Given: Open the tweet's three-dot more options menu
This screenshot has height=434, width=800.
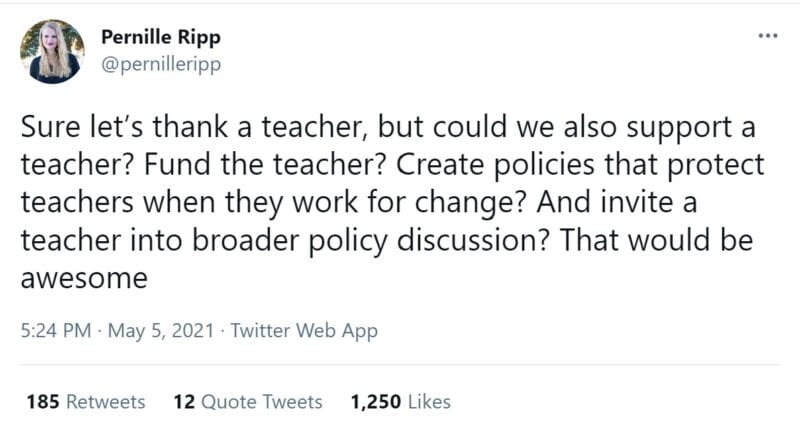Looking at the screenshot, I should tap(767, 36).
